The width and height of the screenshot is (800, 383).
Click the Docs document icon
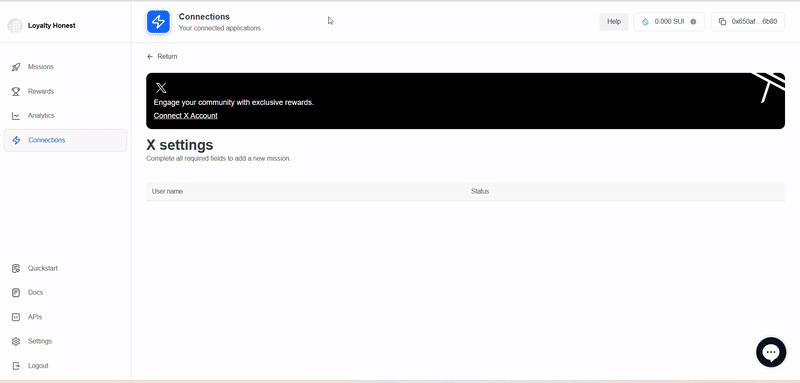[x=16, y=293]
